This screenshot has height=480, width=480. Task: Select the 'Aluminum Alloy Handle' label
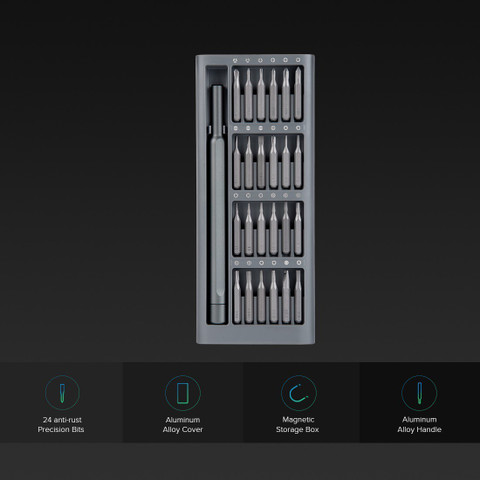pyautogui.click(x=419, y=425)
